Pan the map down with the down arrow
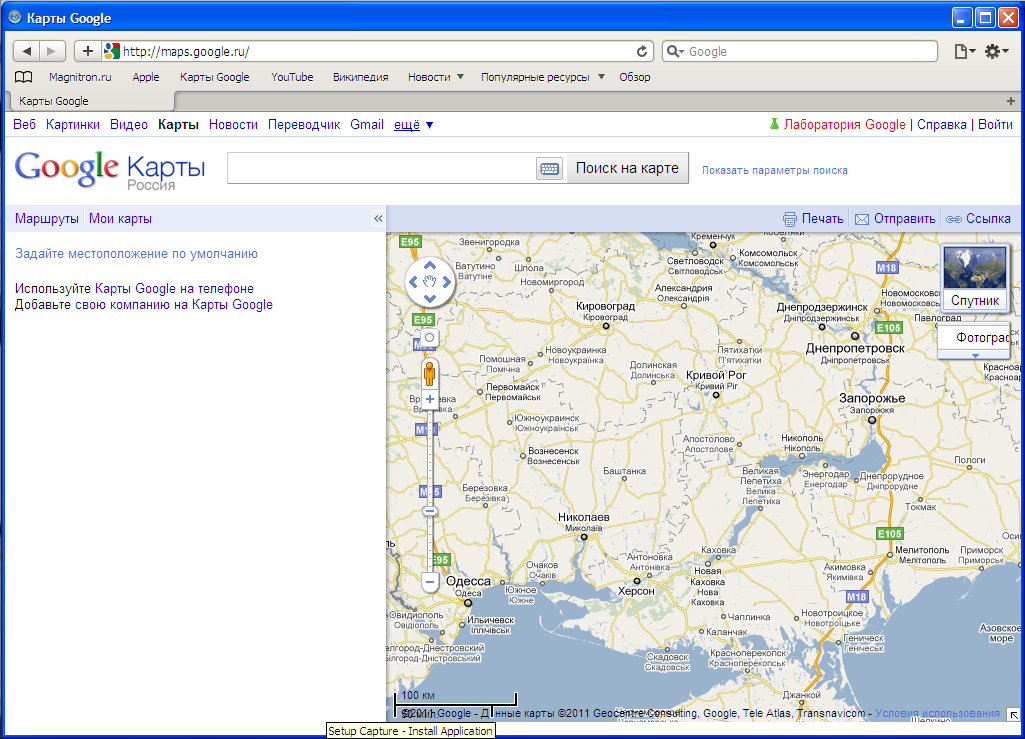 click(429, 299)
